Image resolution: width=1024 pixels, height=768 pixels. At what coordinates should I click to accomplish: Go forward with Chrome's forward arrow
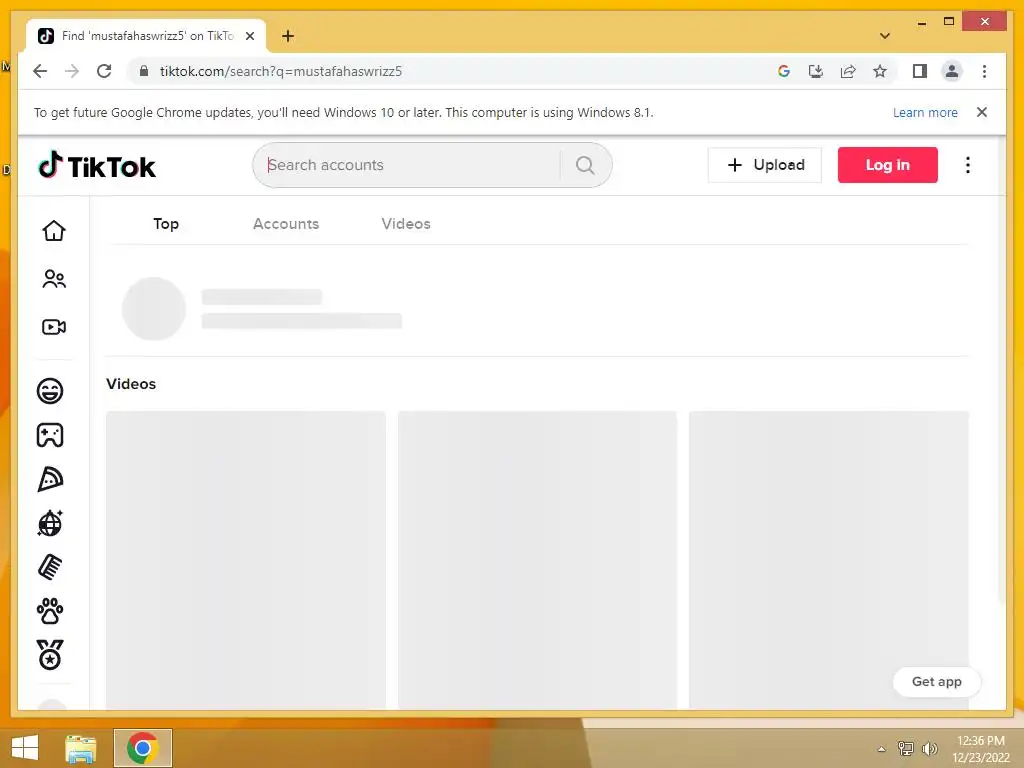(72, 71)
